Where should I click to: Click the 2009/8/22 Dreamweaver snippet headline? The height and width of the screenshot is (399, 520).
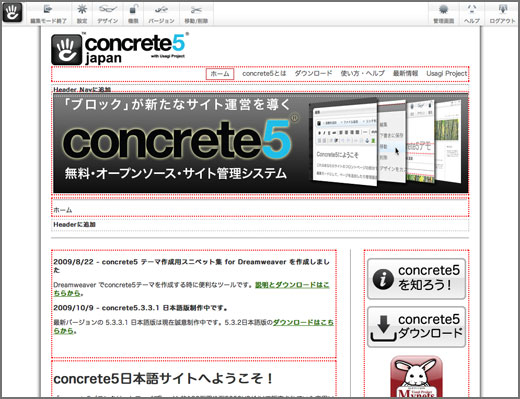coord(191,266)
